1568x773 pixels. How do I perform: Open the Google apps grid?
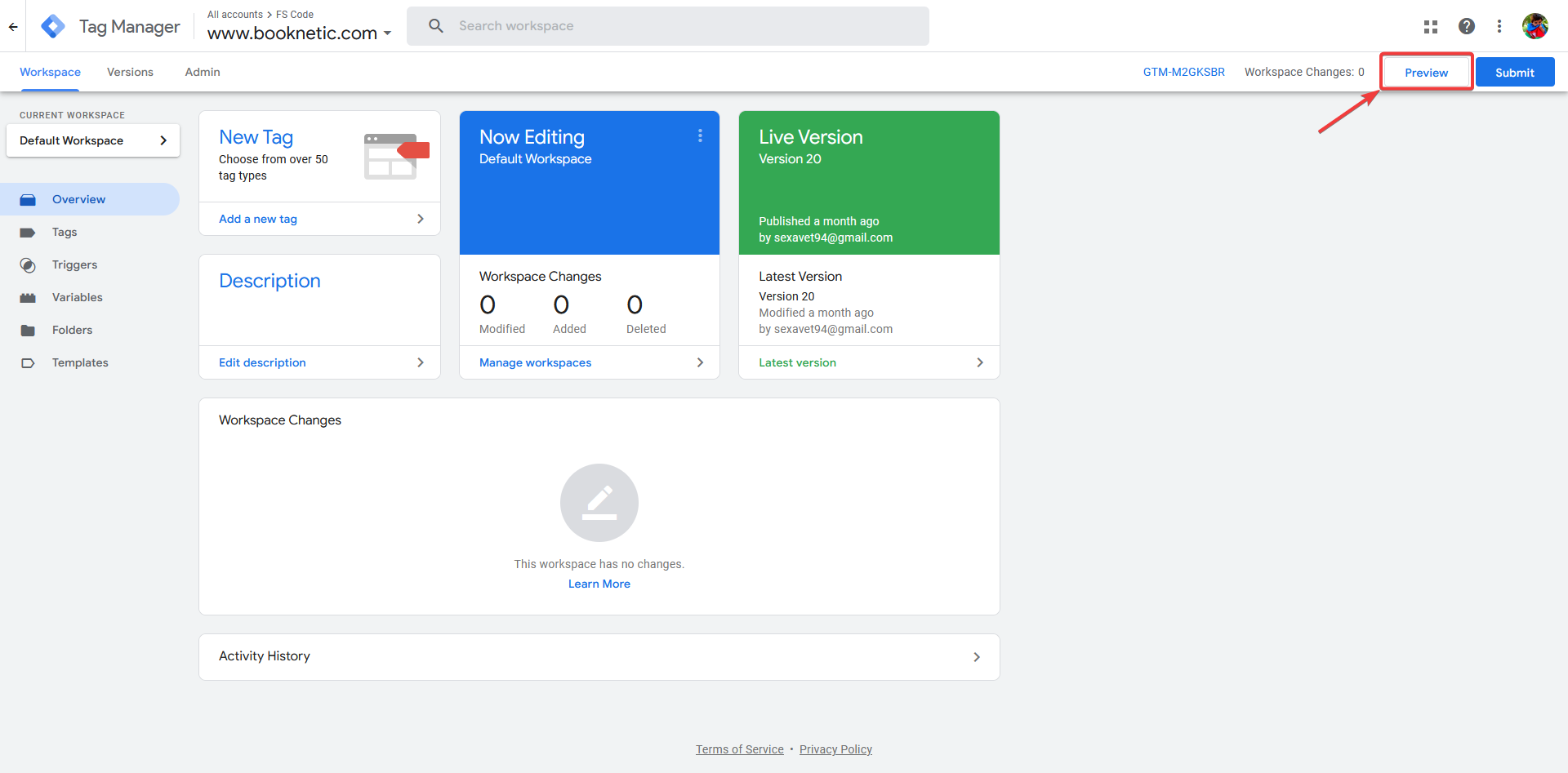click(1430, 25)
